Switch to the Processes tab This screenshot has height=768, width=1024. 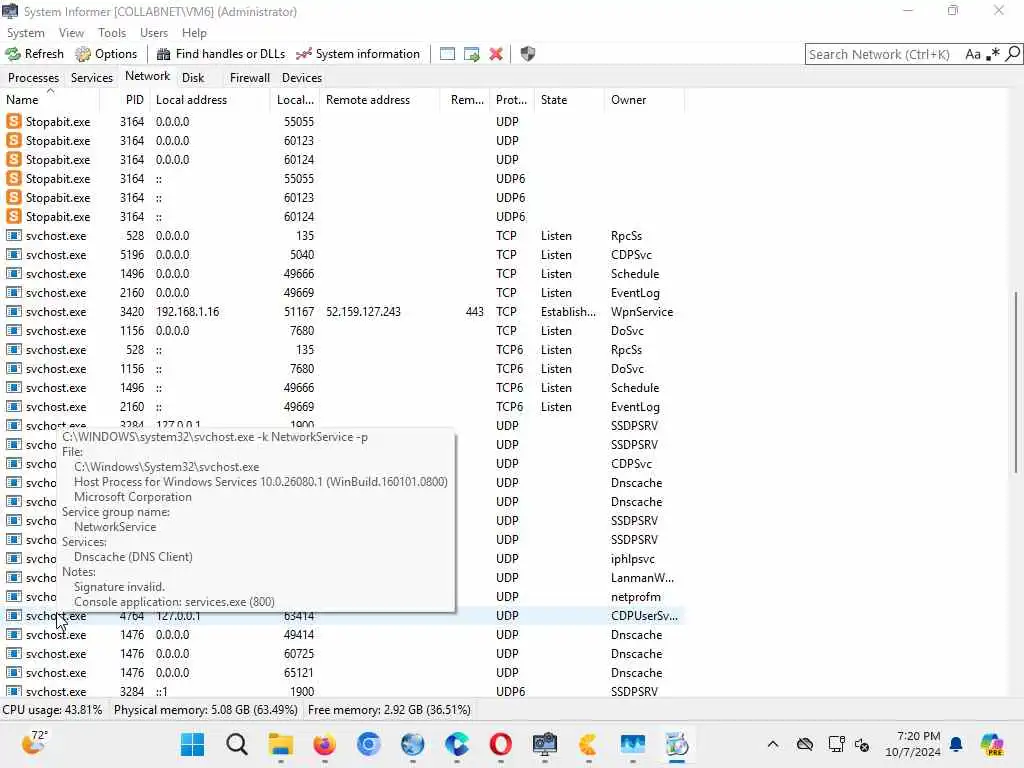pyautogui.click(x=33, y=78)
